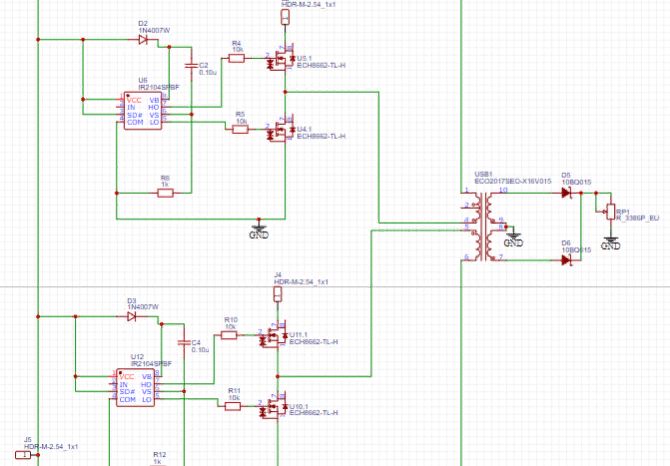Select the D5 10BQ015 diode
The width and height of the screenshot is (670, 466).
pos(566,192)
